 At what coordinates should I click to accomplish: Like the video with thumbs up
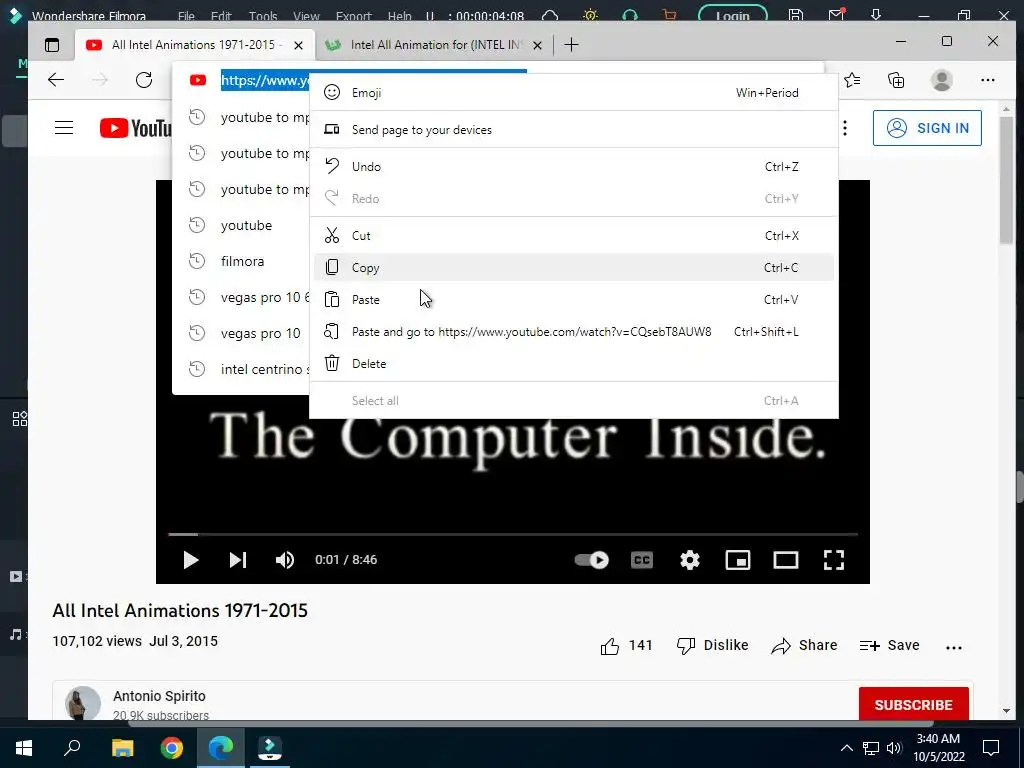coord(609,646)
